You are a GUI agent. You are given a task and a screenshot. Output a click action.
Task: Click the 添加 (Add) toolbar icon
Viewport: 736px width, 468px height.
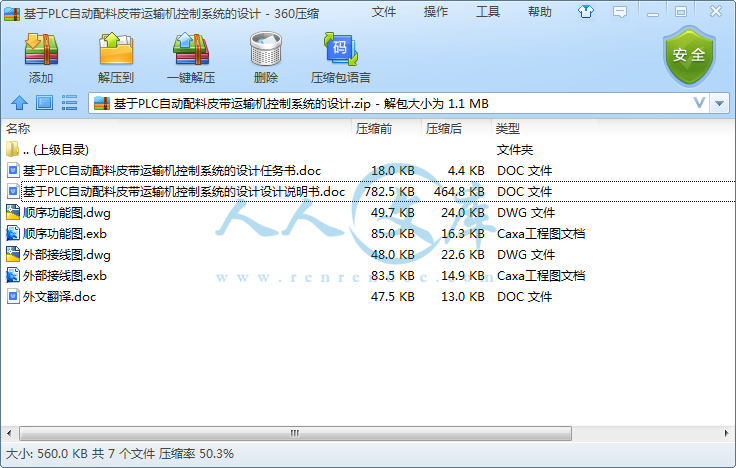tap(41, 49)
